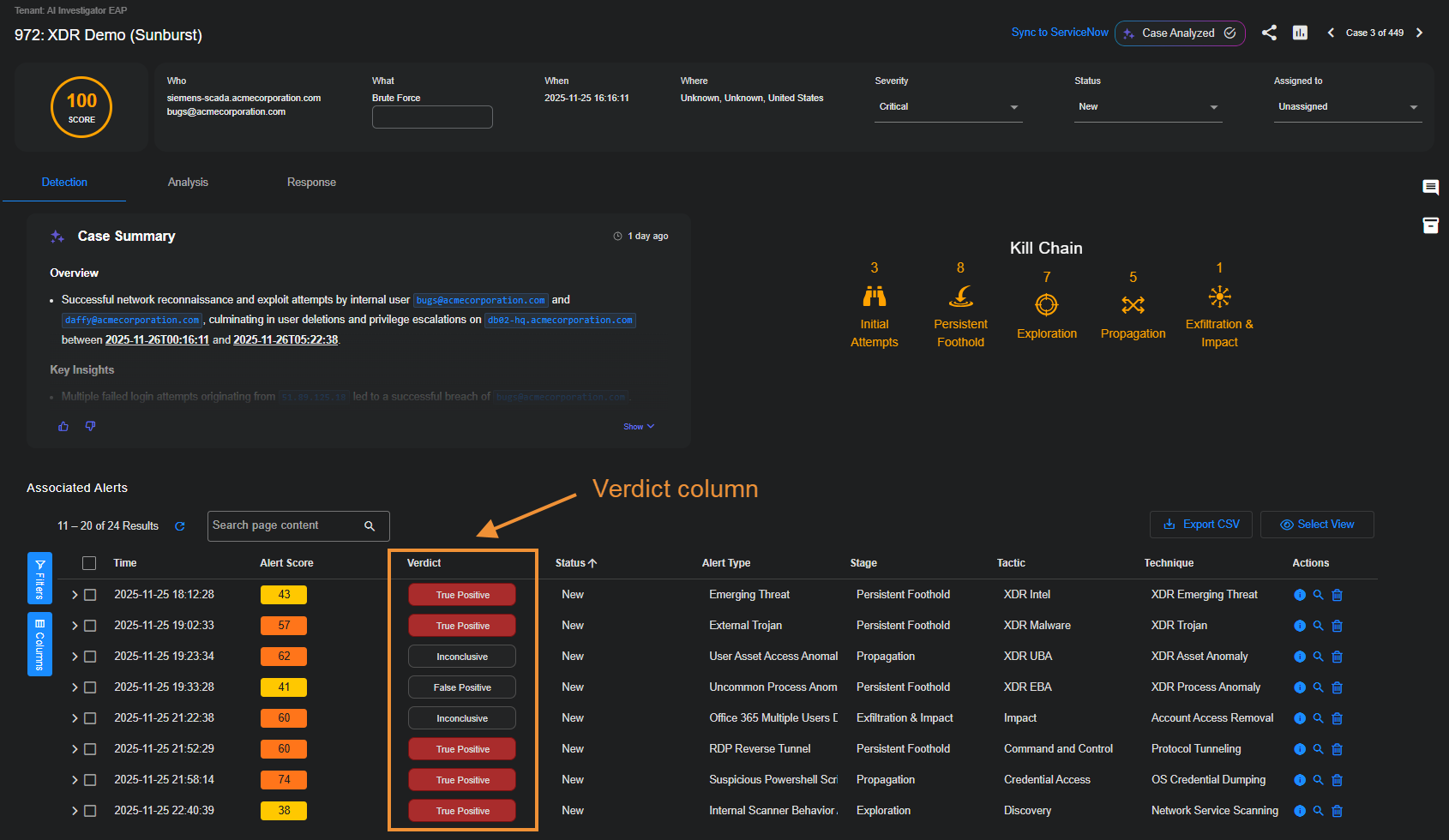Switch to the Analysis tab
The height and width of the screenshot is (840, 1449).
click(188, 183)
